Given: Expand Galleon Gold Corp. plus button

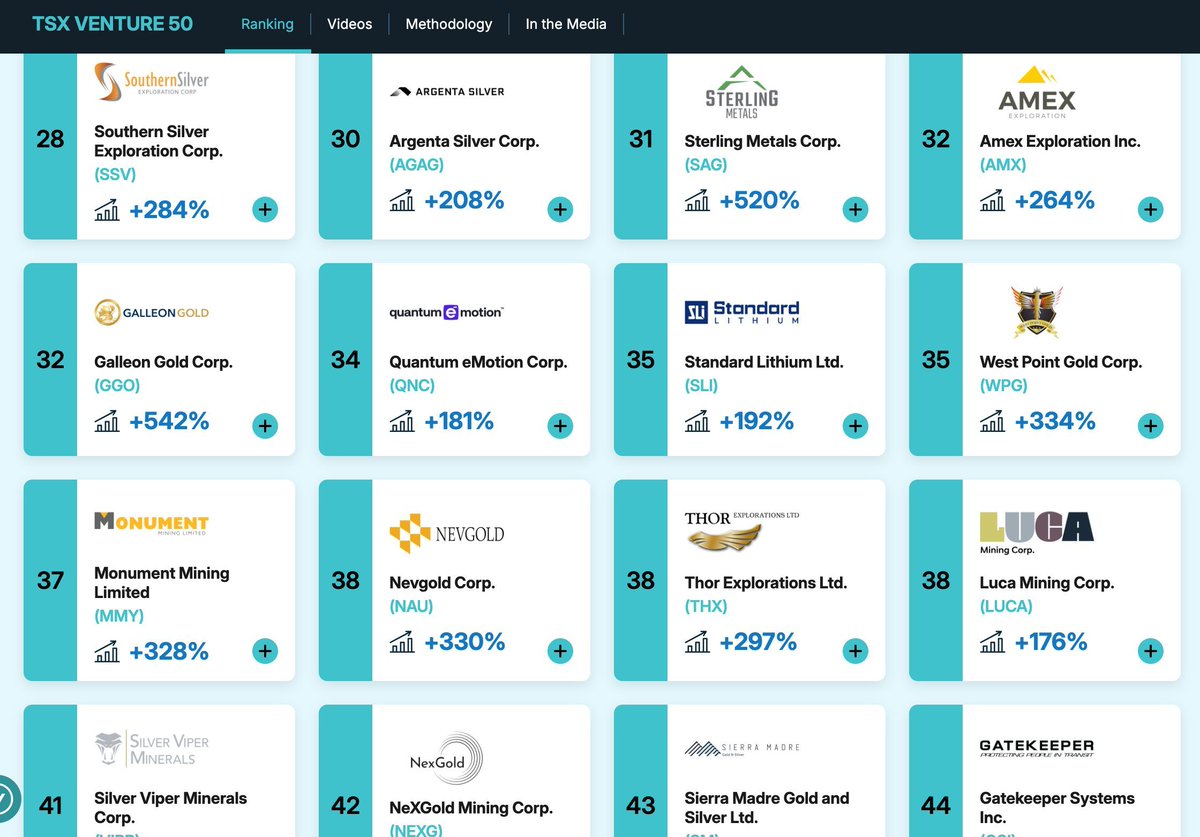Looking at the screenshot, I should point(265,426).
